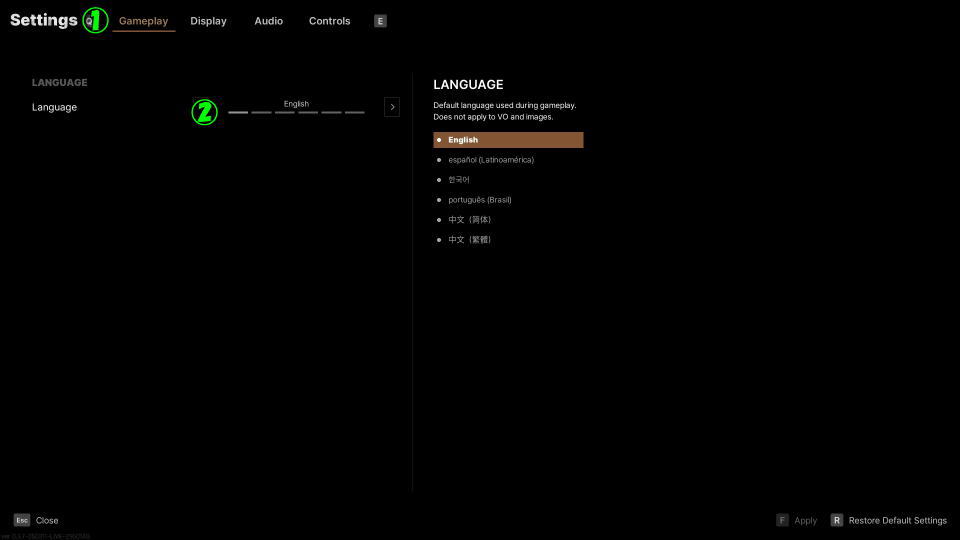Select Traditional Chinese language option
The width and height of the screenshot is (960, 540).
469,240
